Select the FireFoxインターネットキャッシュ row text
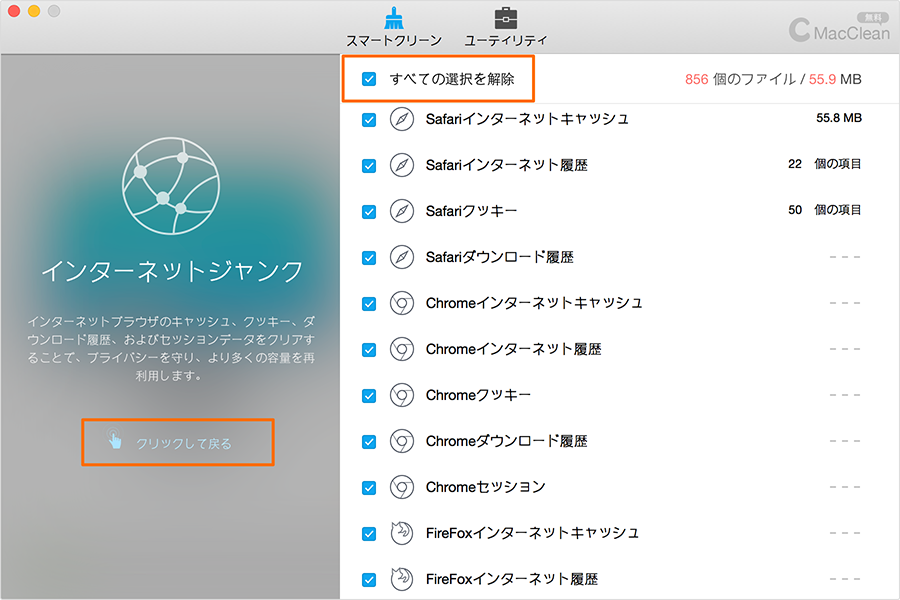Screen dimensions: 900x600 tap(532, 533)
